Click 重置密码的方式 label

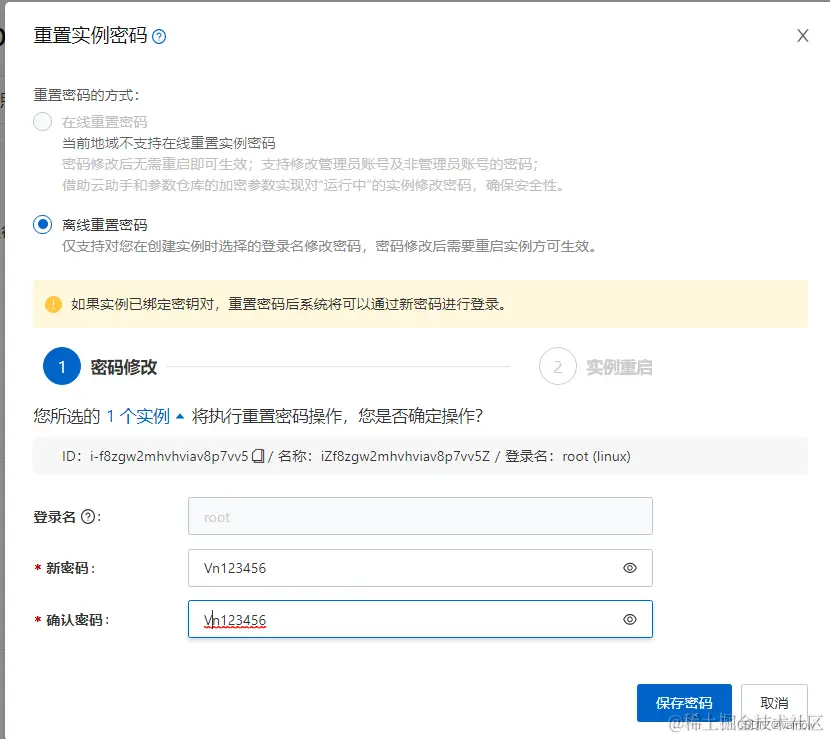[x=86, y=95]
